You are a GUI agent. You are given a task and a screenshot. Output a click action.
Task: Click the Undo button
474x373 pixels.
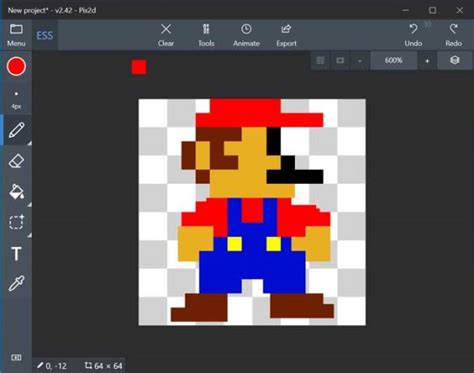413,35
